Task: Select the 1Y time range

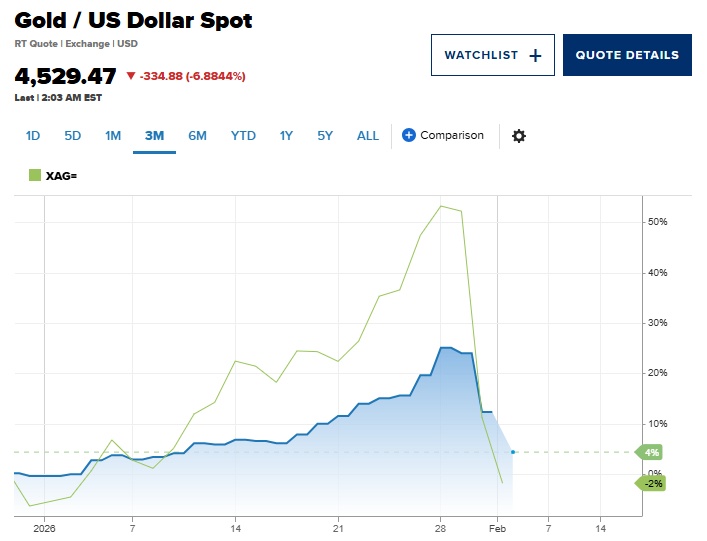Action: (286, 136)
